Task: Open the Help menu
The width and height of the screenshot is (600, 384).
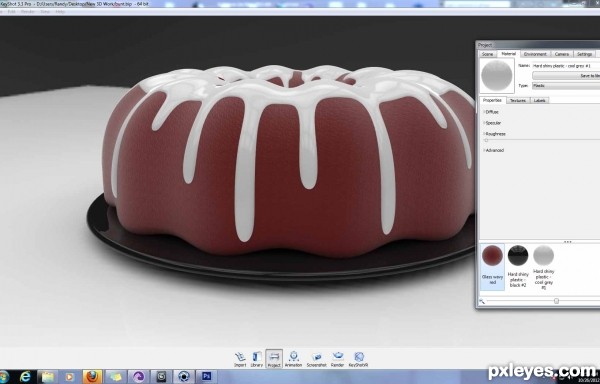Action: (60, 12)
